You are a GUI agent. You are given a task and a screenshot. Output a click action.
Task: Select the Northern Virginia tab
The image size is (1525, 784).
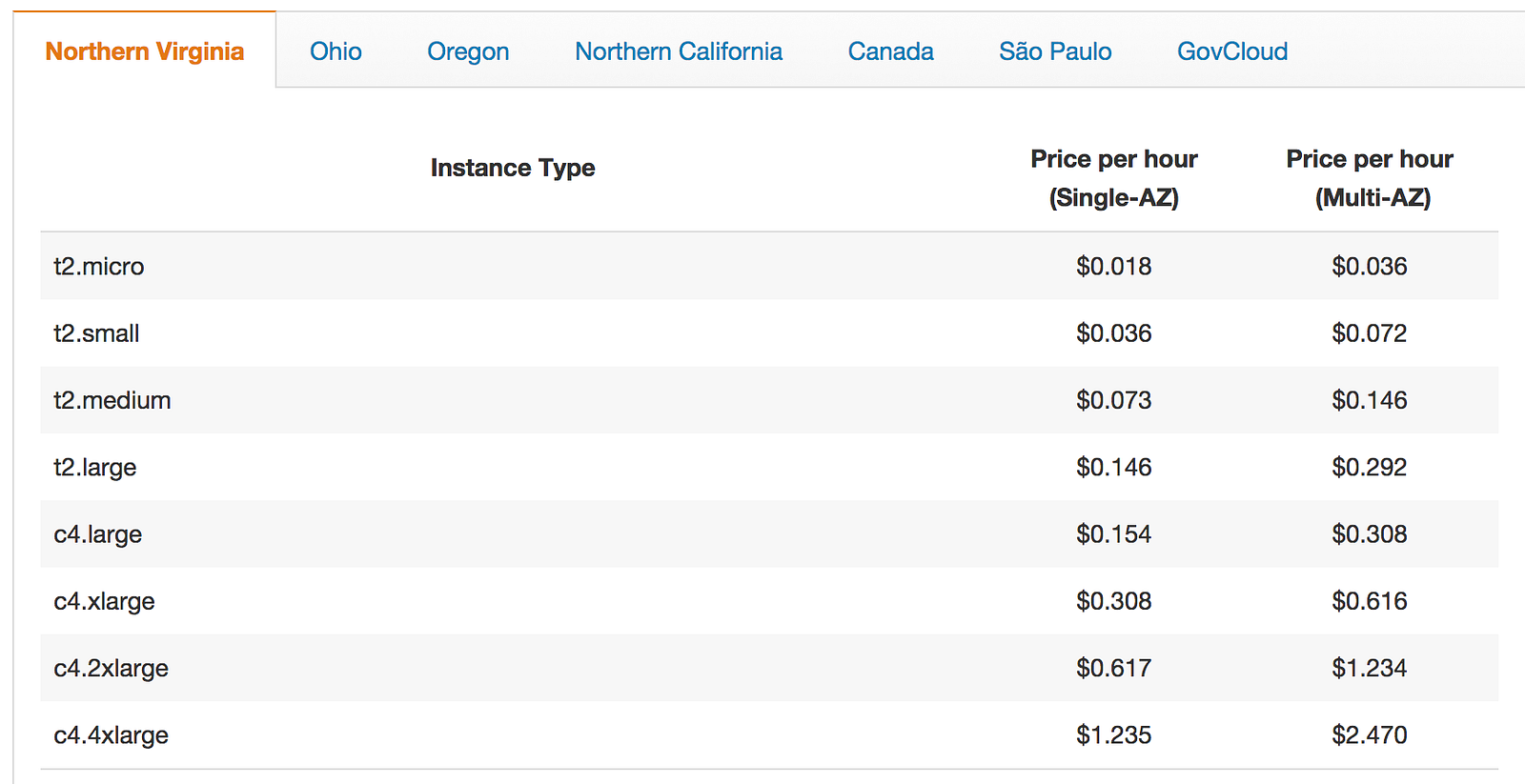tap(145, 51)
